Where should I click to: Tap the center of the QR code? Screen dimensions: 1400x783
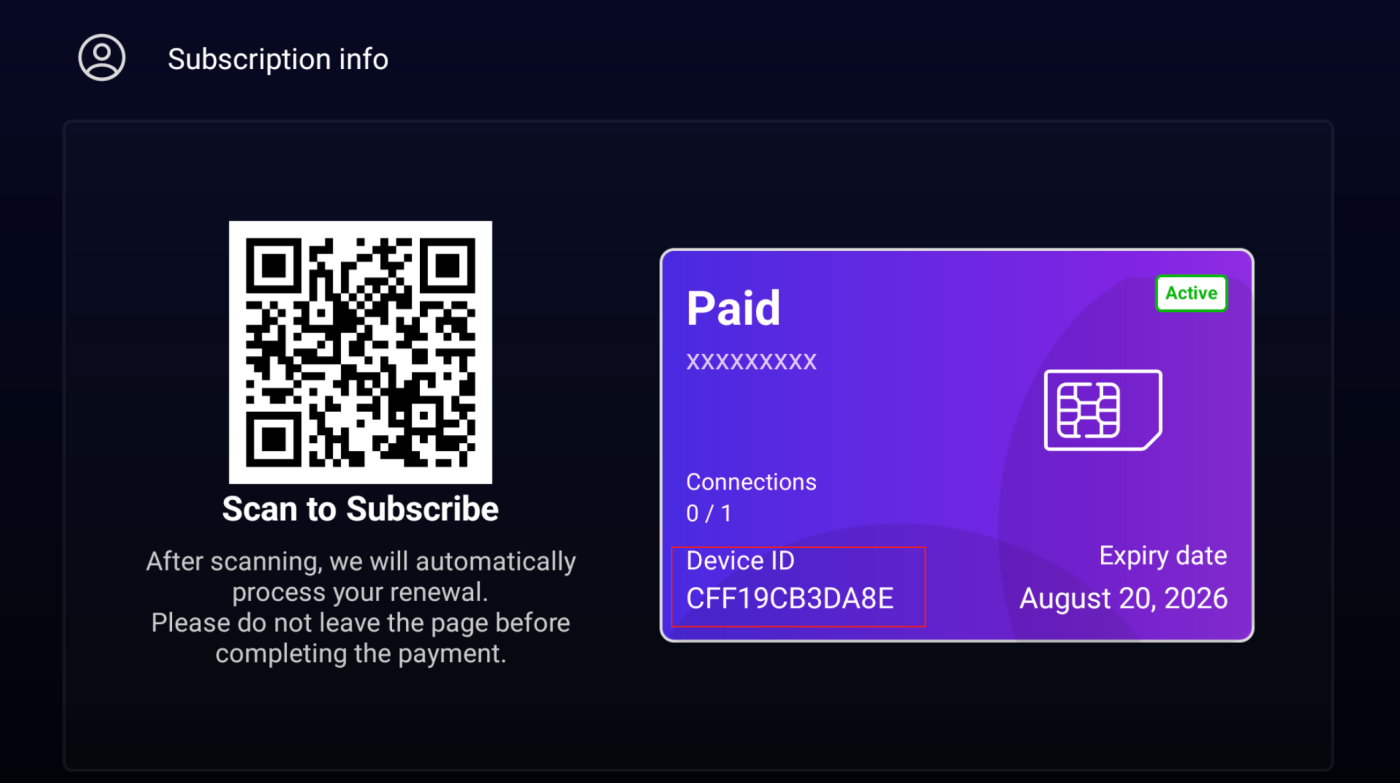(x=360, y=352)
